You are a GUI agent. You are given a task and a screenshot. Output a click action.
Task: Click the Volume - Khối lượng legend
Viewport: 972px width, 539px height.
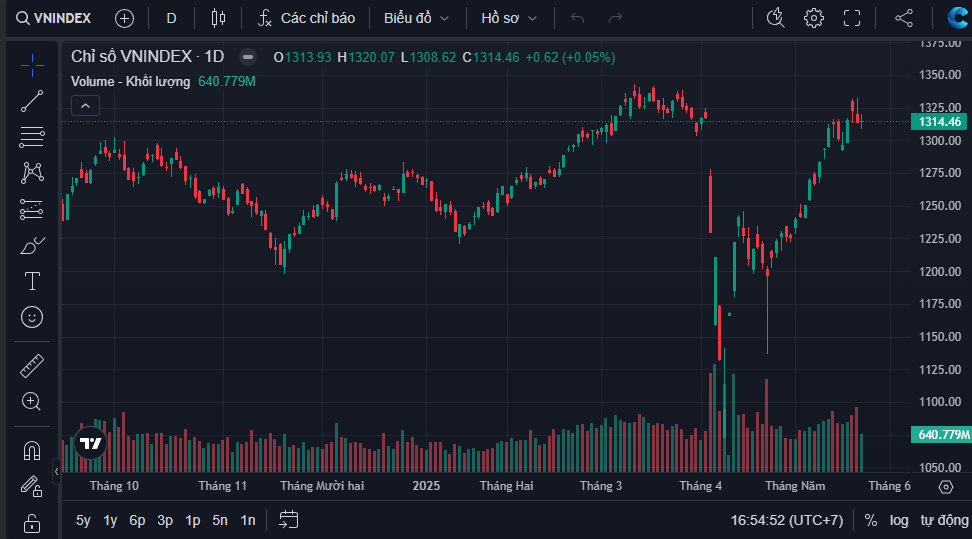[x=130, y=82]
